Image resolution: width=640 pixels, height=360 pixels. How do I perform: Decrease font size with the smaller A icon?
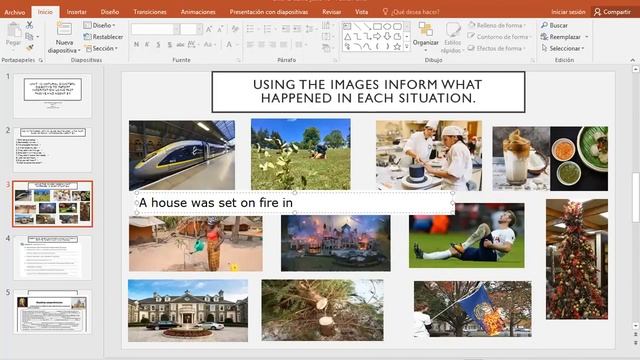[220, 29]
